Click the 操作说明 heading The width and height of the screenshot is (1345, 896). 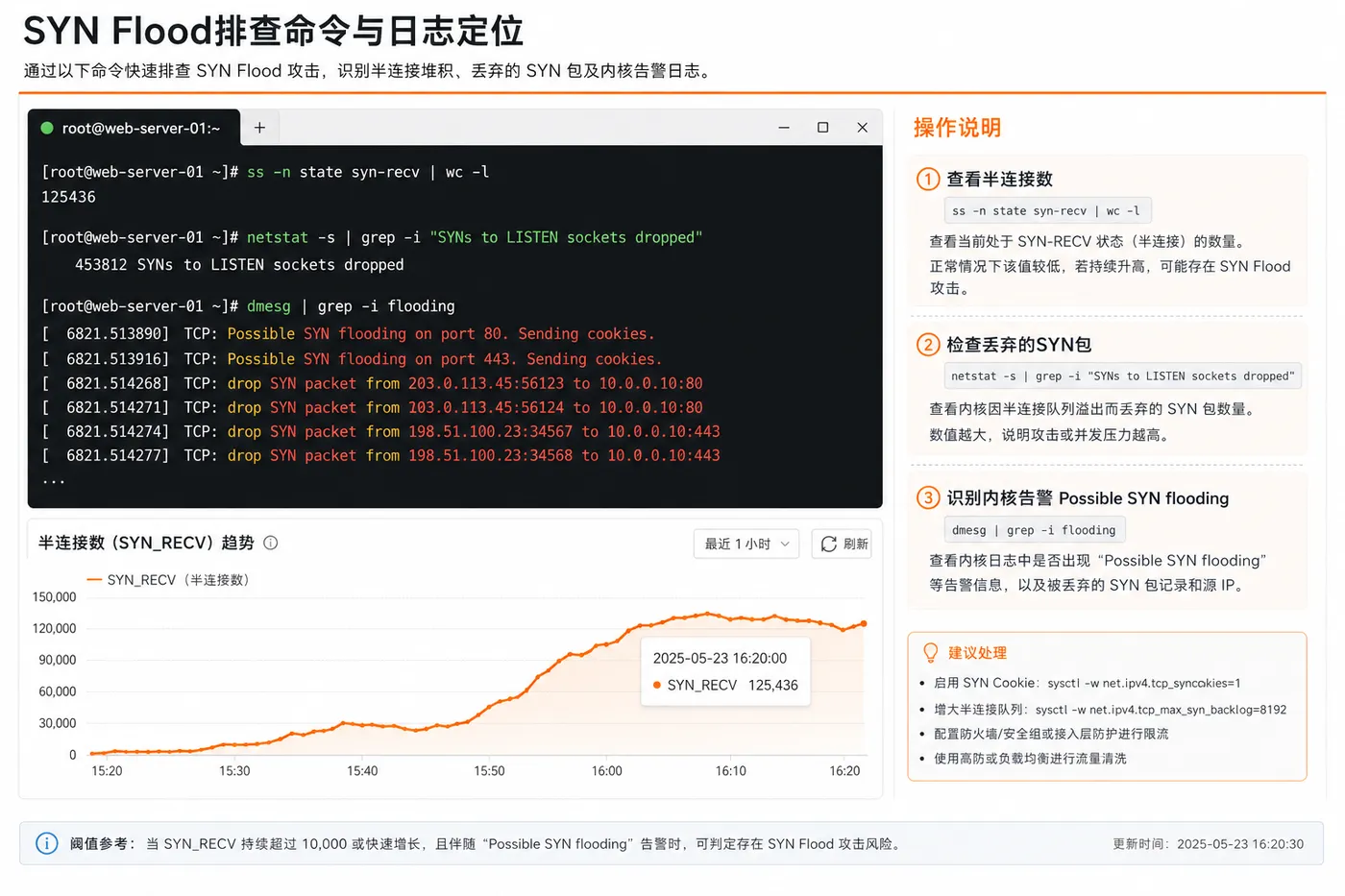pos(957,128)
